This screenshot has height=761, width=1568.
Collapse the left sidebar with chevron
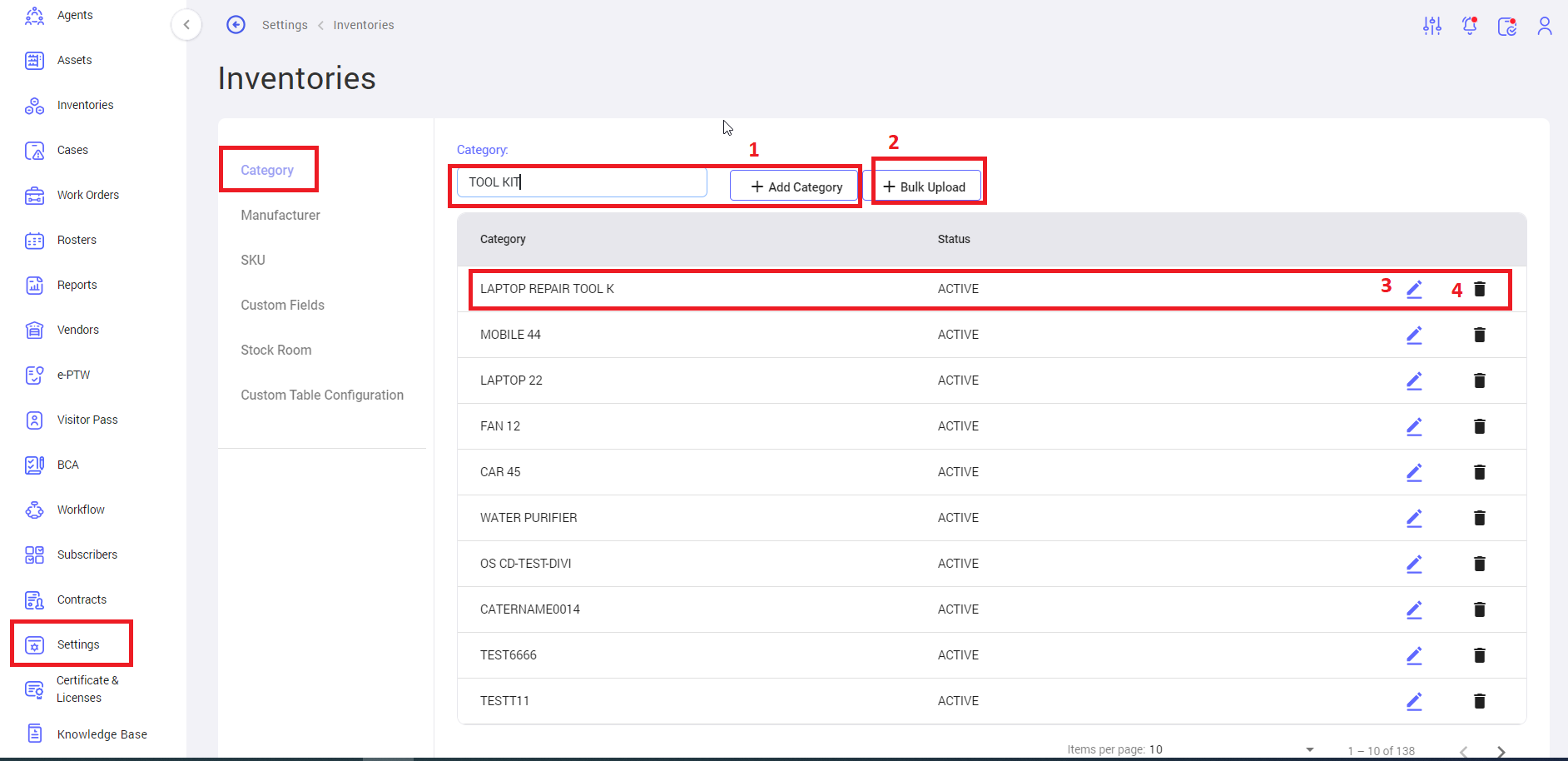click(x=186, y=25)
